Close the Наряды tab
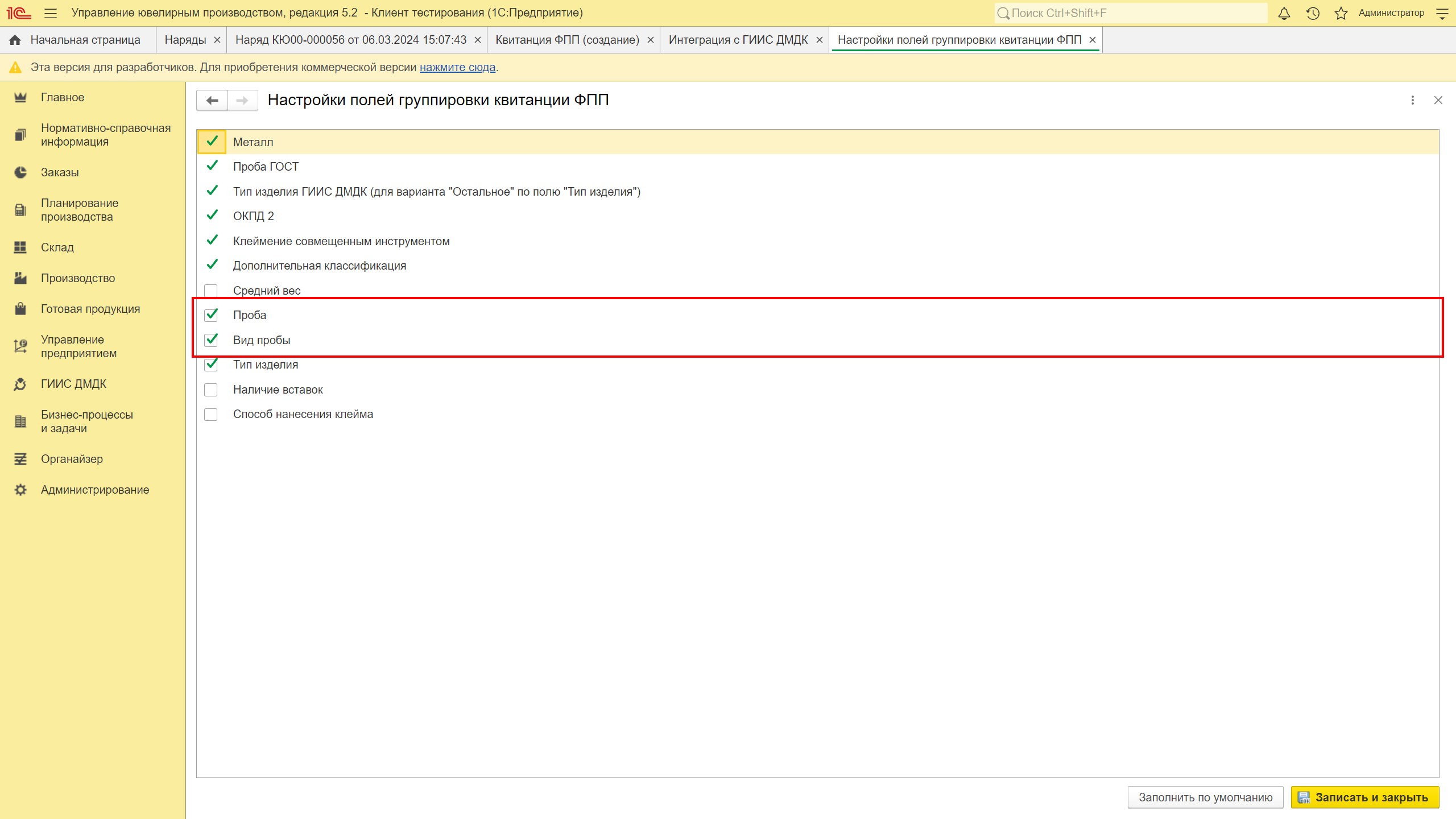1456x819 pixels. (x=217, y=40)
